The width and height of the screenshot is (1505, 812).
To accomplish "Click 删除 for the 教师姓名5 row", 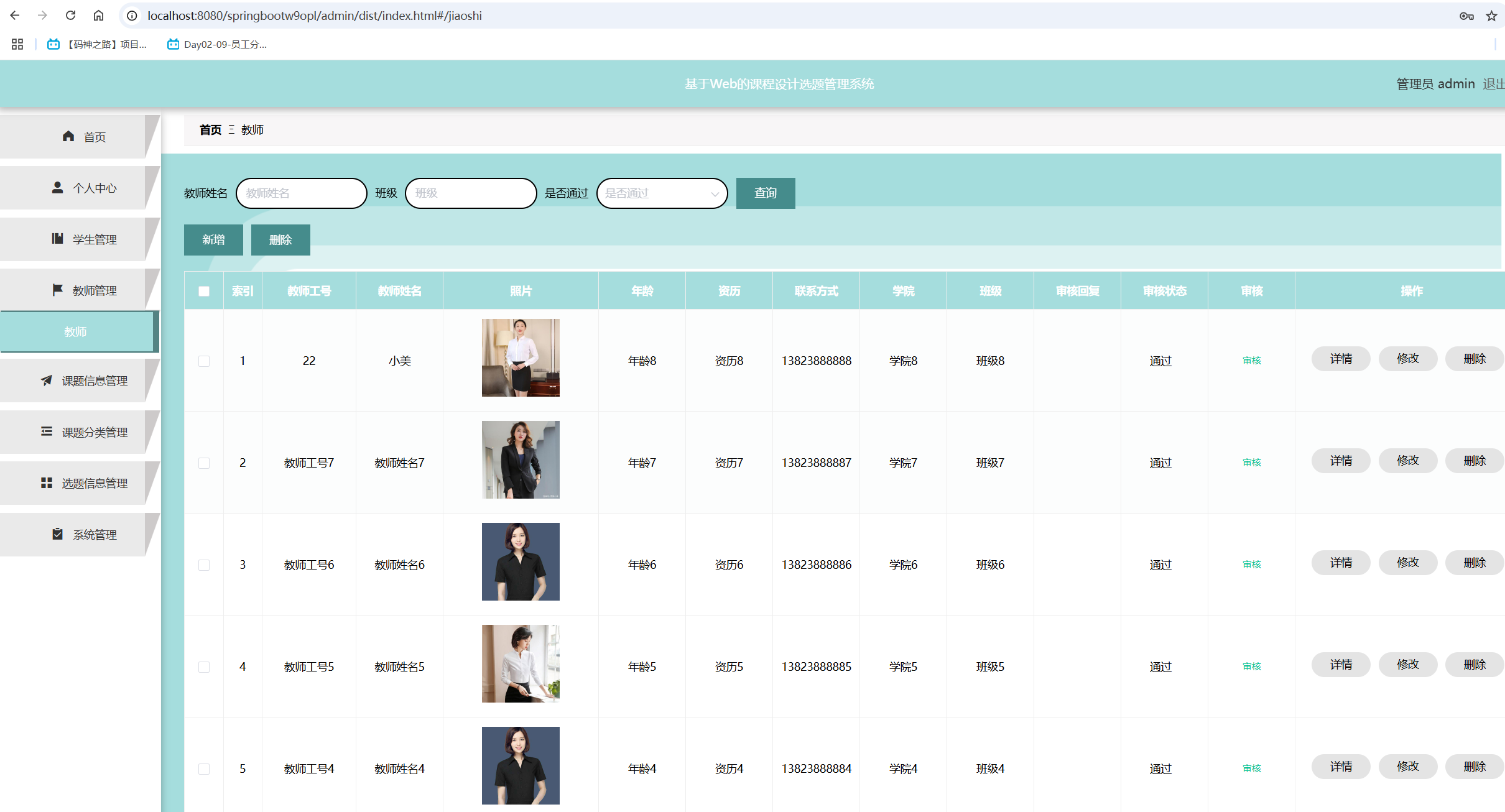I will click(x=1475, y=665).
